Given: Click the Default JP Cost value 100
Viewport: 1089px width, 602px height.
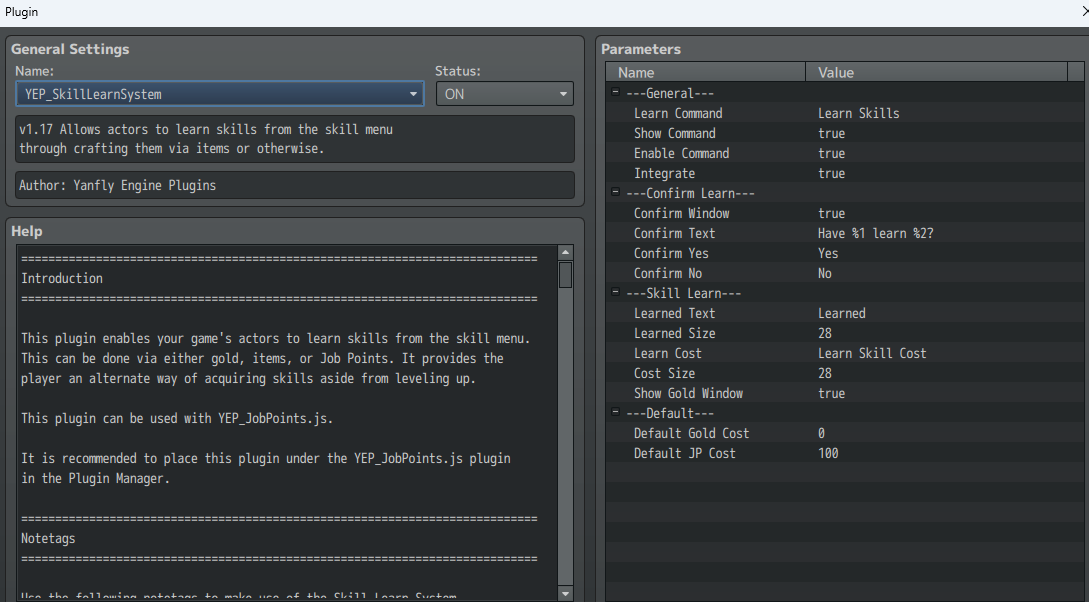Looking at the screenshot, I should coord(828,453).
